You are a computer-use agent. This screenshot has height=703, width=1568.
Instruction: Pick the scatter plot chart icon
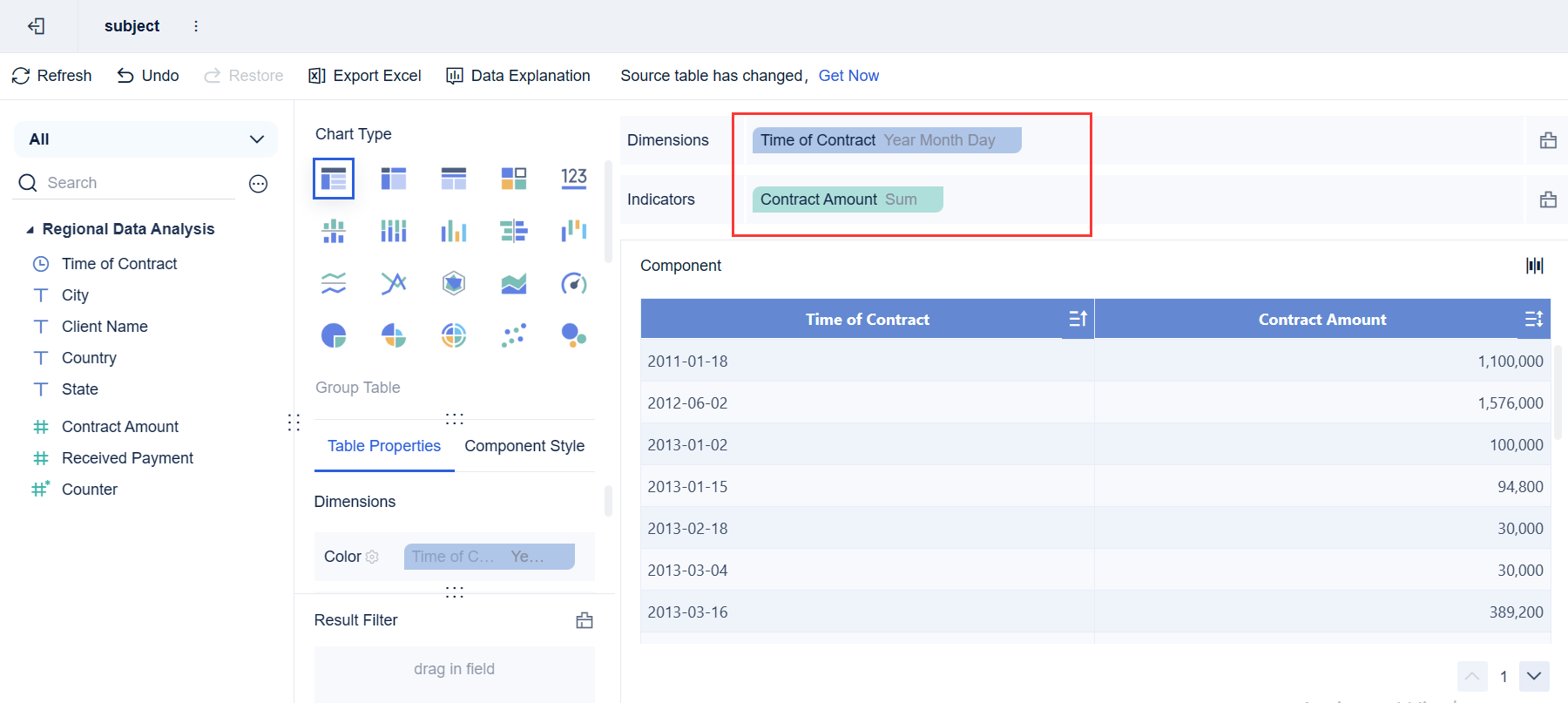(x=514, y=335)
